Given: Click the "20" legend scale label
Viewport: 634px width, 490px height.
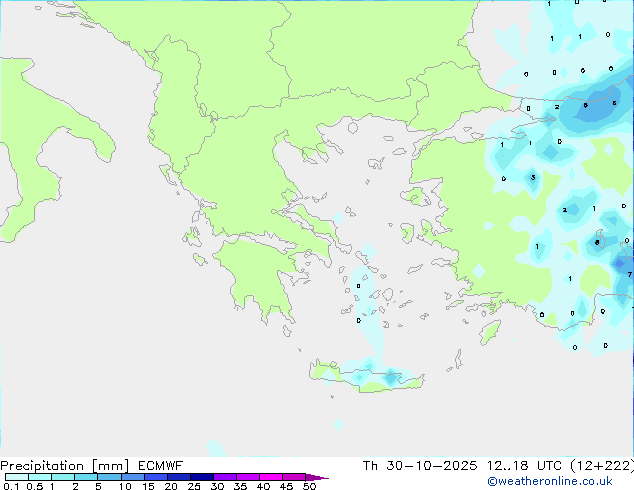Looking at the screenshot, I should [x=171, y=486].
